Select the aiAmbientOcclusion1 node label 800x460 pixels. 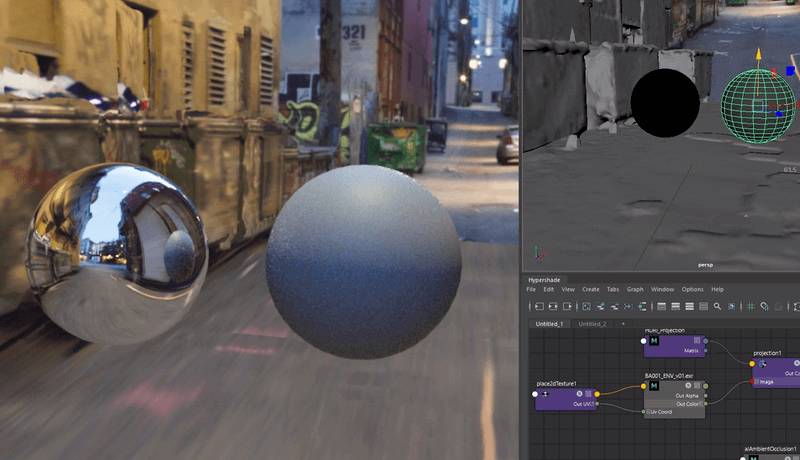tap(770, 449)
